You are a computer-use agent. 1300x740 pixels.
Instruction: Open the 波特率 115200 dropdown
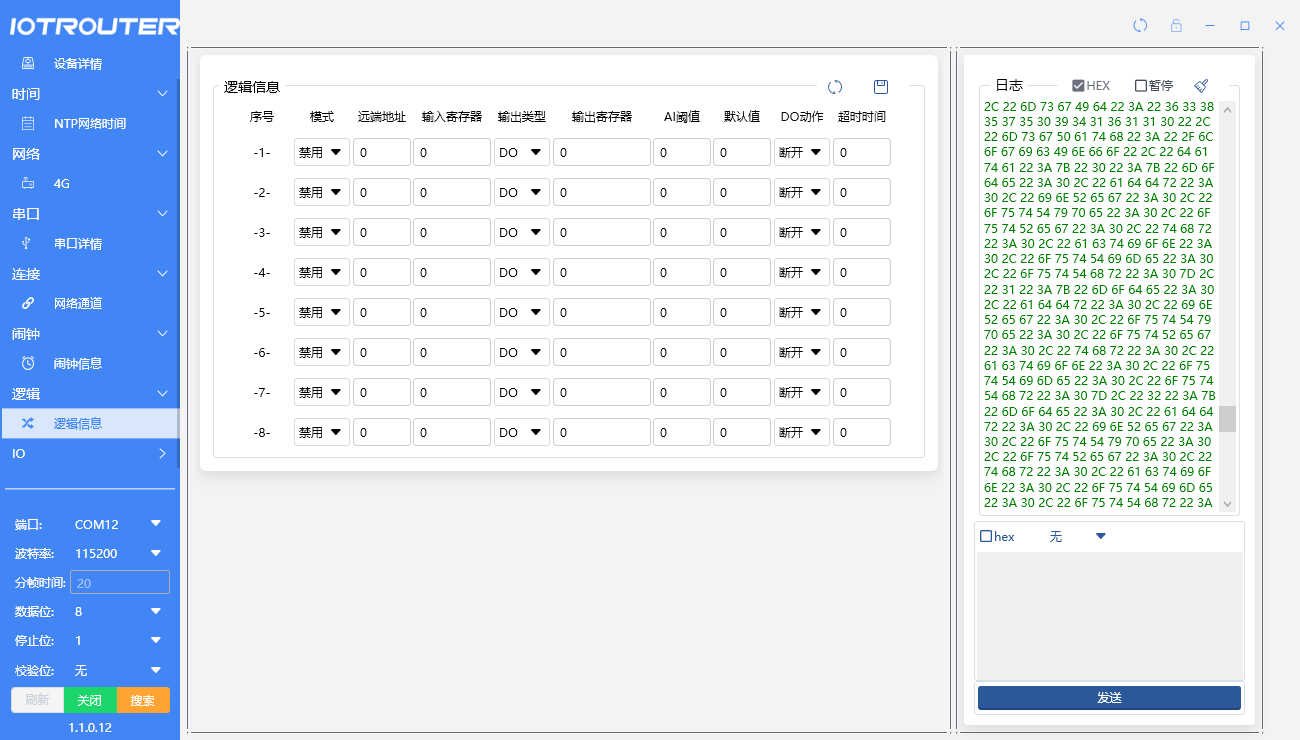(117, 553)
